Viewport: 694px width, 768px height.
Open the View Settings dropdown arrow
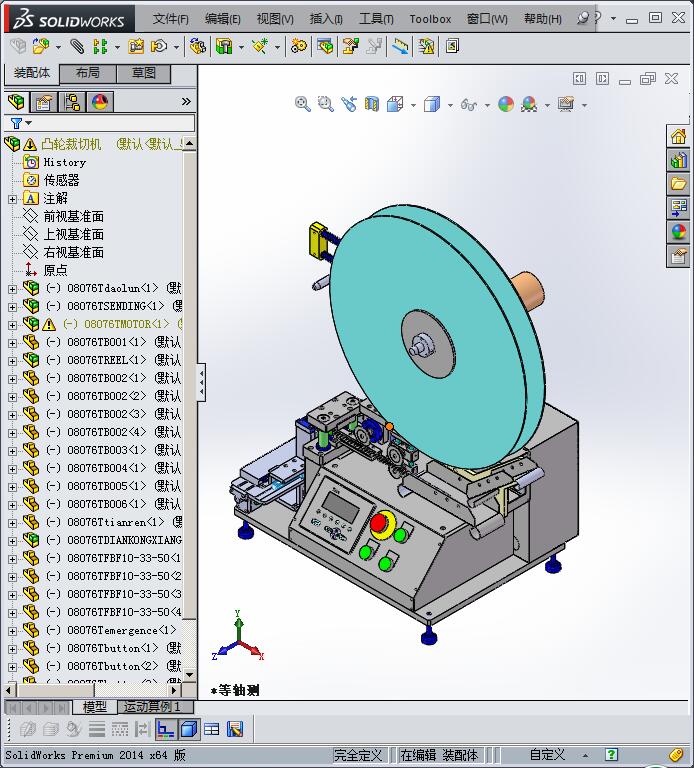coord(584,105)
